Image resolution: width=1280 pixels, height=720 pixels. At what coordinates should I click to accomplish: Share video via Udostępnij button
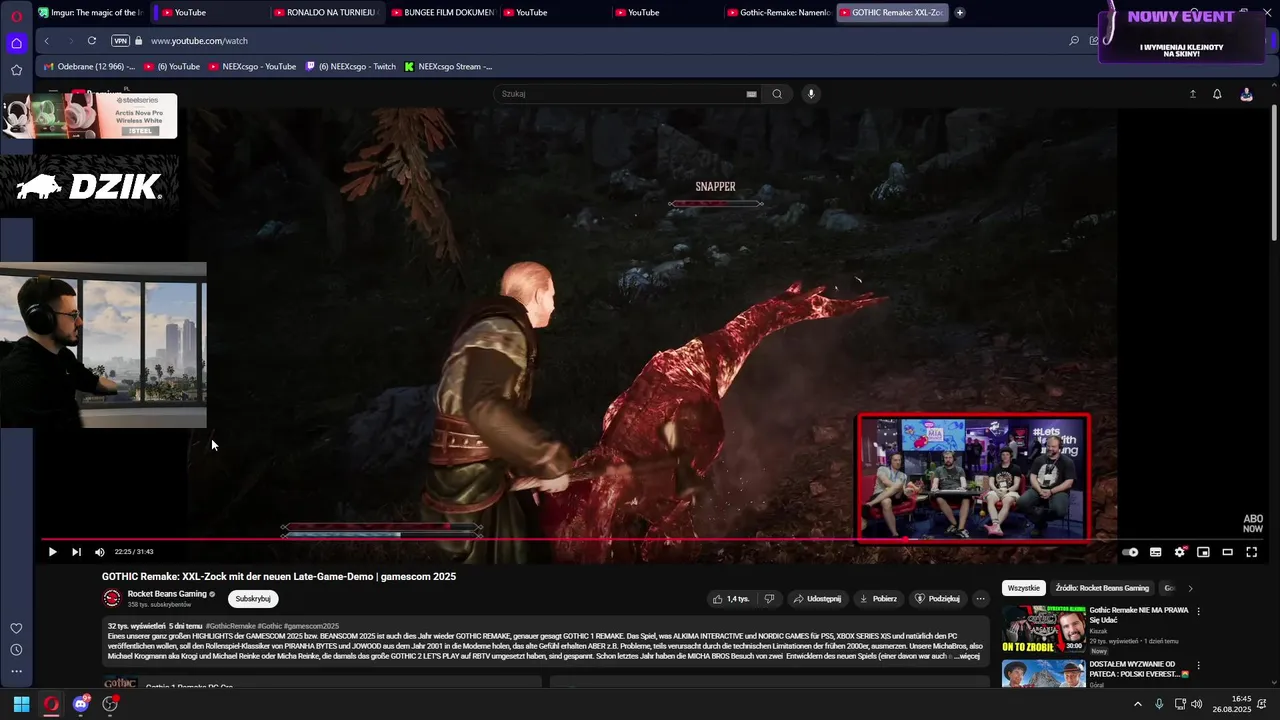[817, 599]
